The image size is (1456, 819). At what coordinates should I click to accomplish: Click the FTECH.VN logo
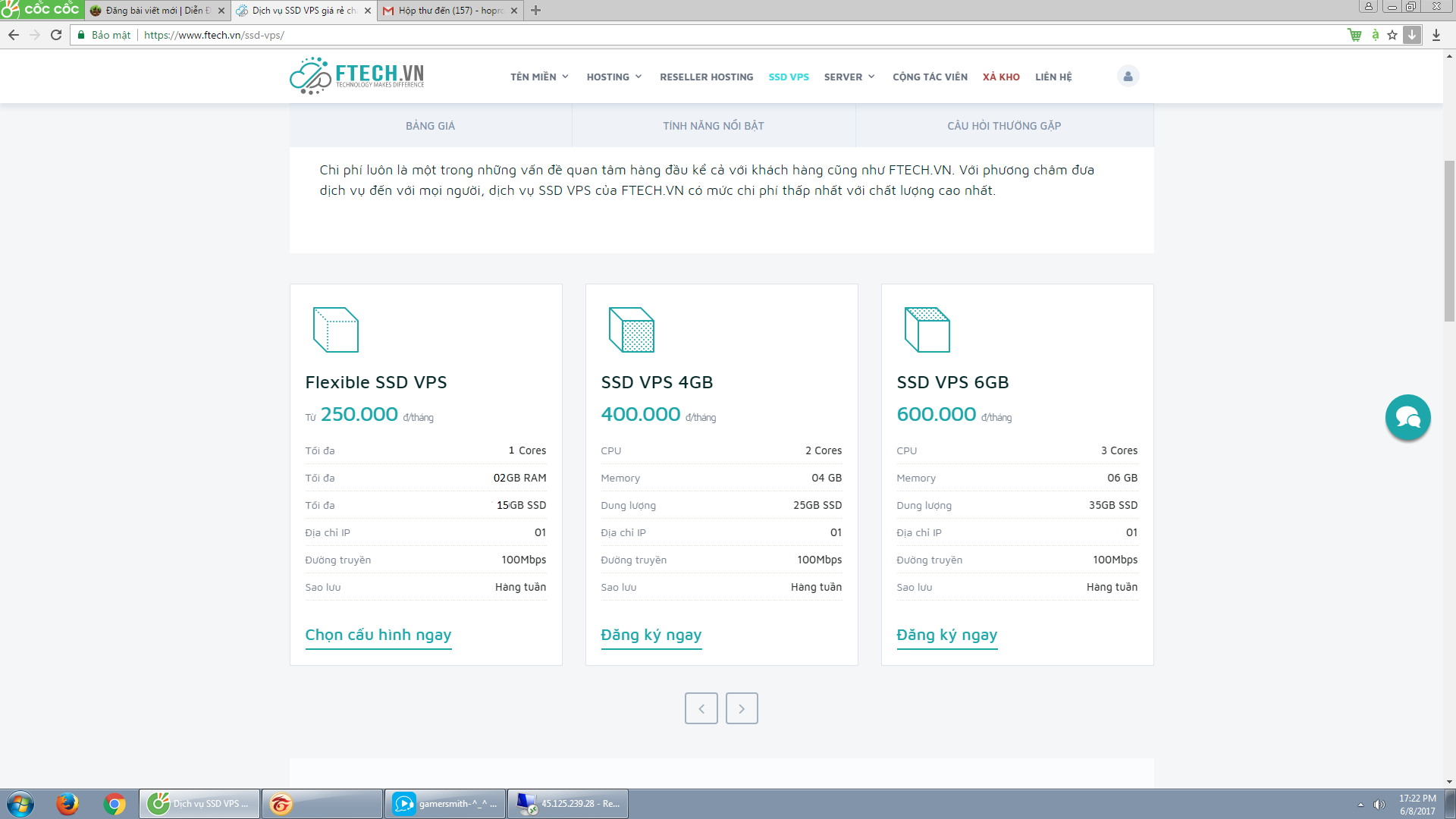356,76
